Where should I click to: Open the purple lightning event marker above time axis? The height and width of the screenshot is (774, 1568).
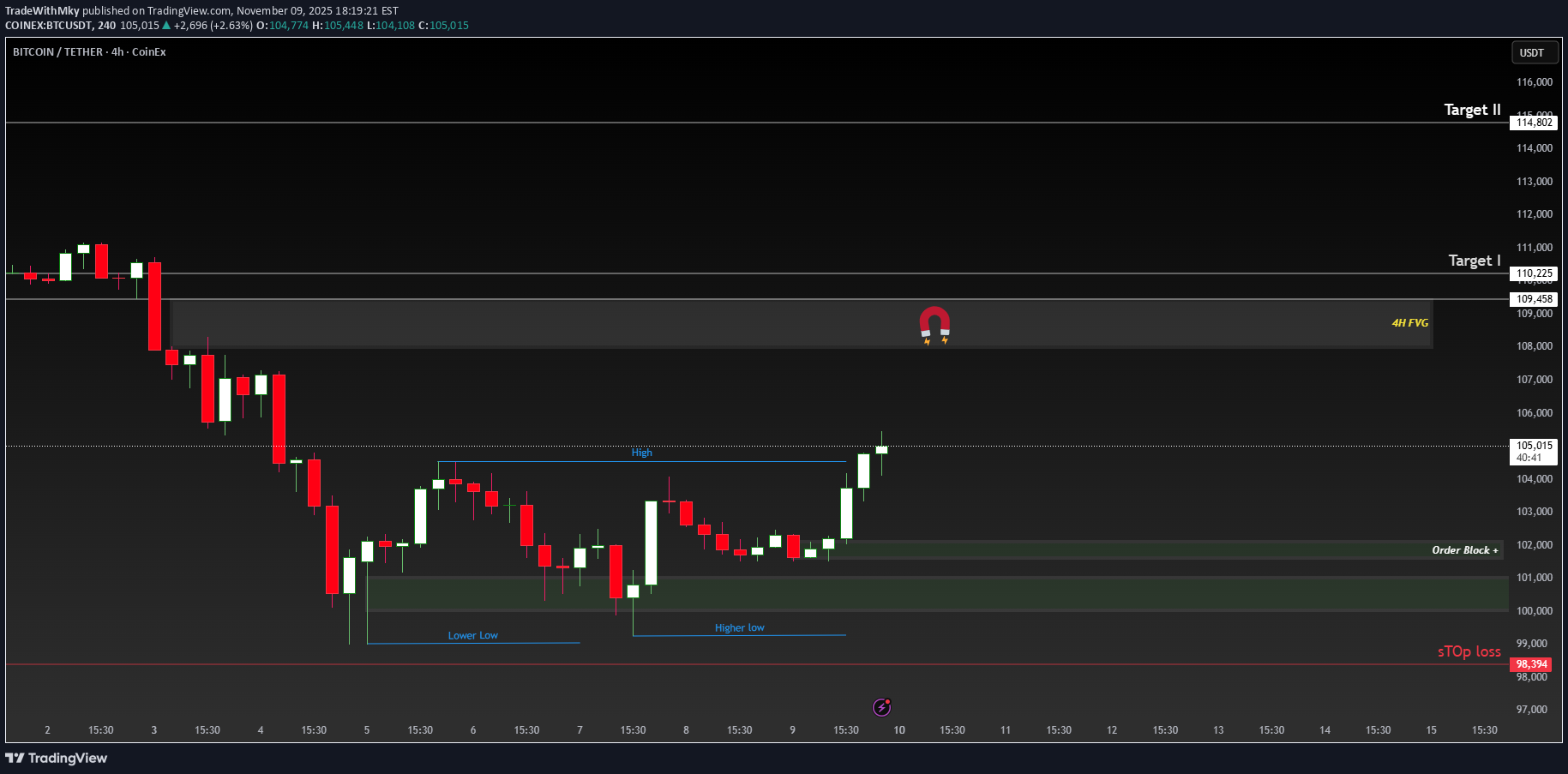(882, 707)
